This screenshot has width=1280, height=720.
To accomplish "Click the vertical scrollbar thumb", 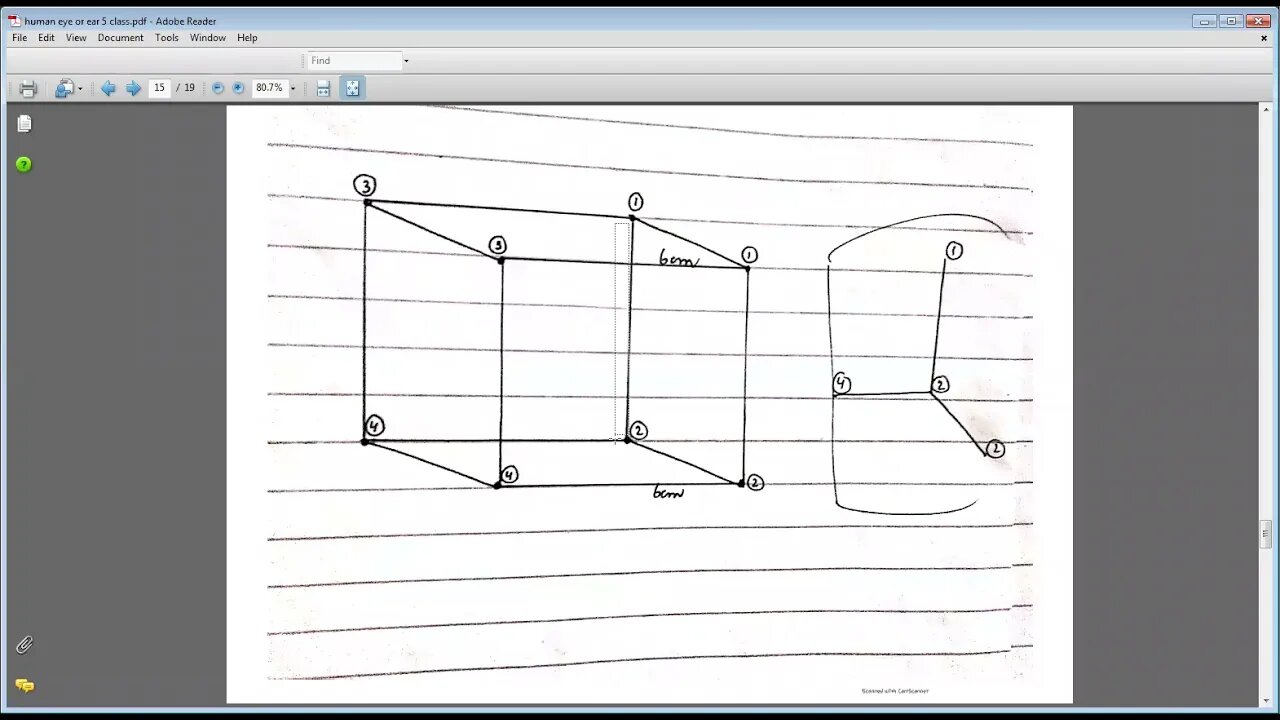I will tap(1266, 535).
